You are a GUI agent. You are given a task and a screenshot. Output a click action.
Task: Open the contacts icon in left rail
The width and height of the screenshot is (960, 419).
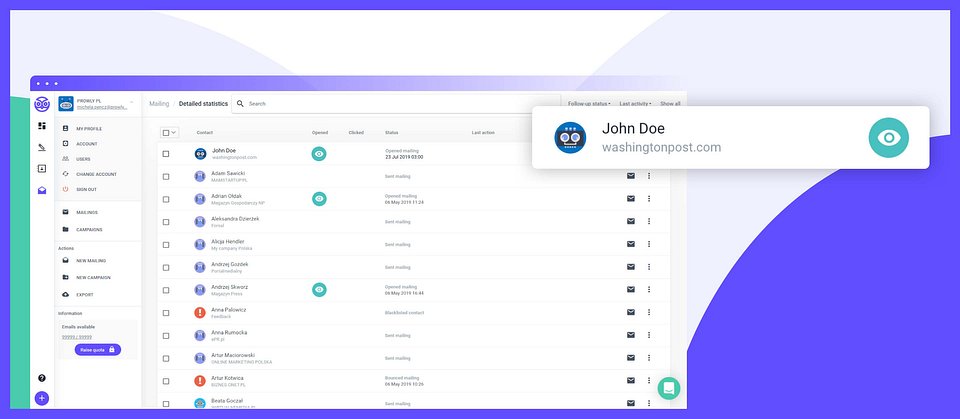click(42, 168)
